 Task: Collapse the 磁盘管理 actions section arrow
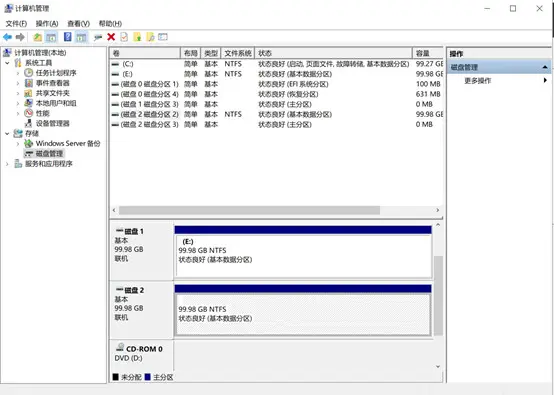point(545,67)
